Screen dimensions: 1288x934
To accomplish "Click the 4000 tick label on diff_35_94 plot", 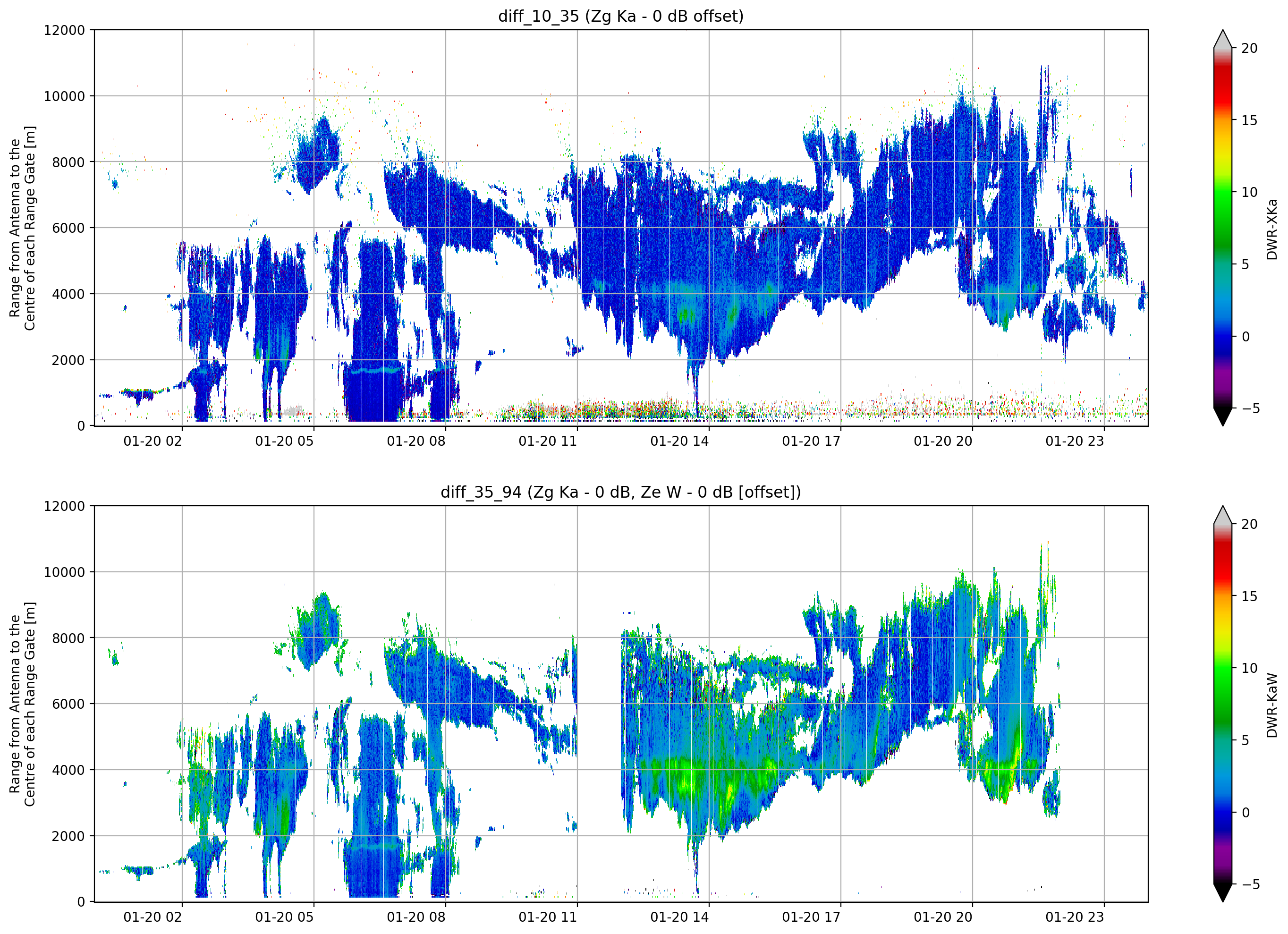I will tap(68, 770).
